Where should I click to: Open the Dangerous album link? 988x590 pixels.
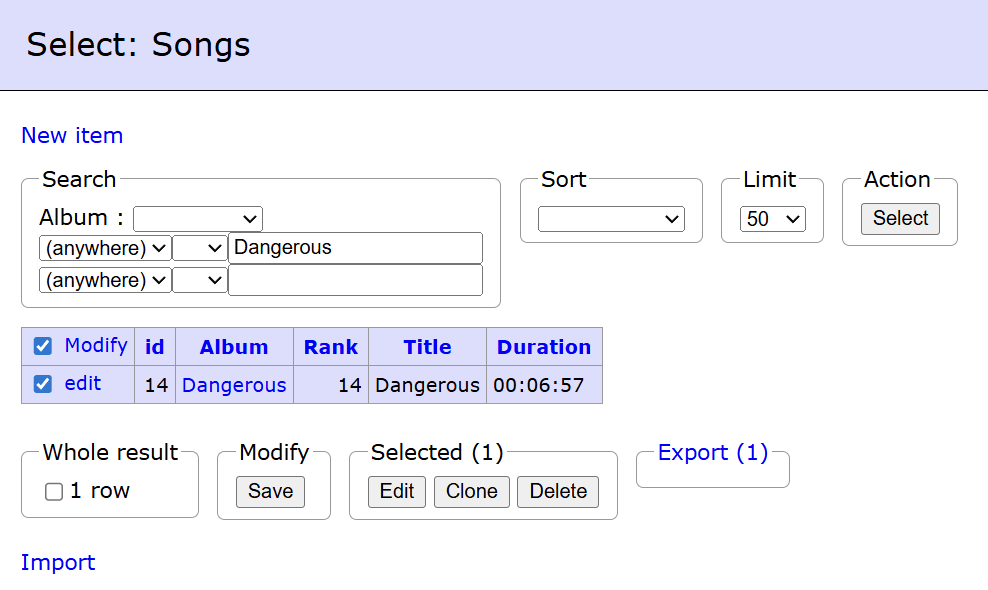pyautogui.click(x=233, y=384)
